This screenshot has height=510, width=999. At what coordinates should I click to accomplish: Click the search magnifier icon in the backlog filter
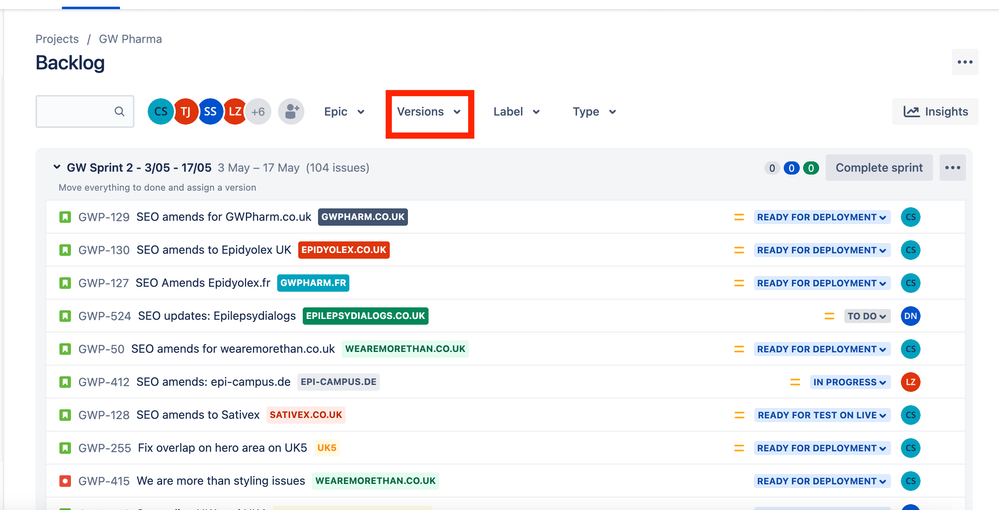(x=119, y=112)
